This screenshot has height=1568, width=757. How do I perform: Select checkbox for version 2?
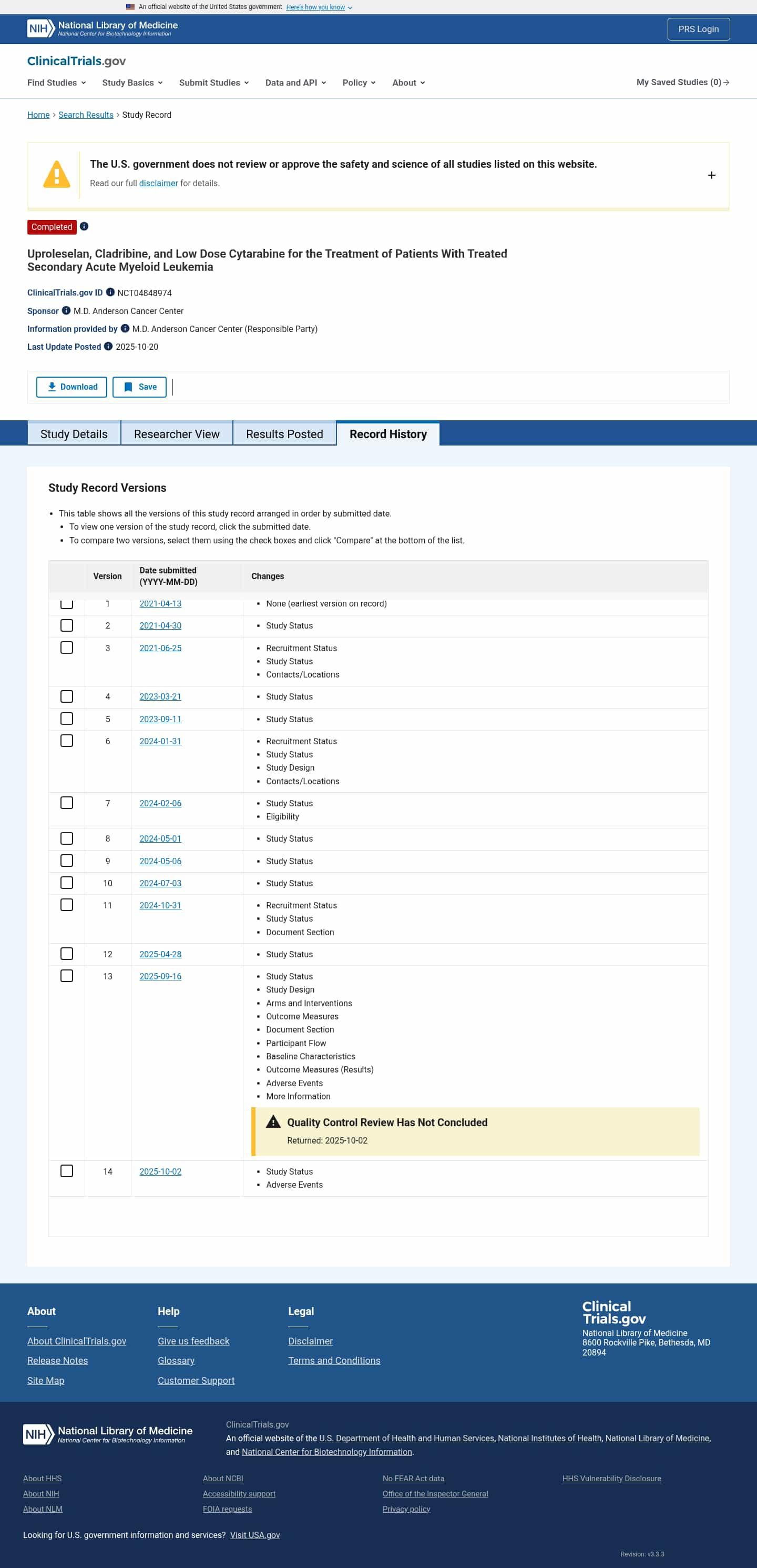point(67,625)
